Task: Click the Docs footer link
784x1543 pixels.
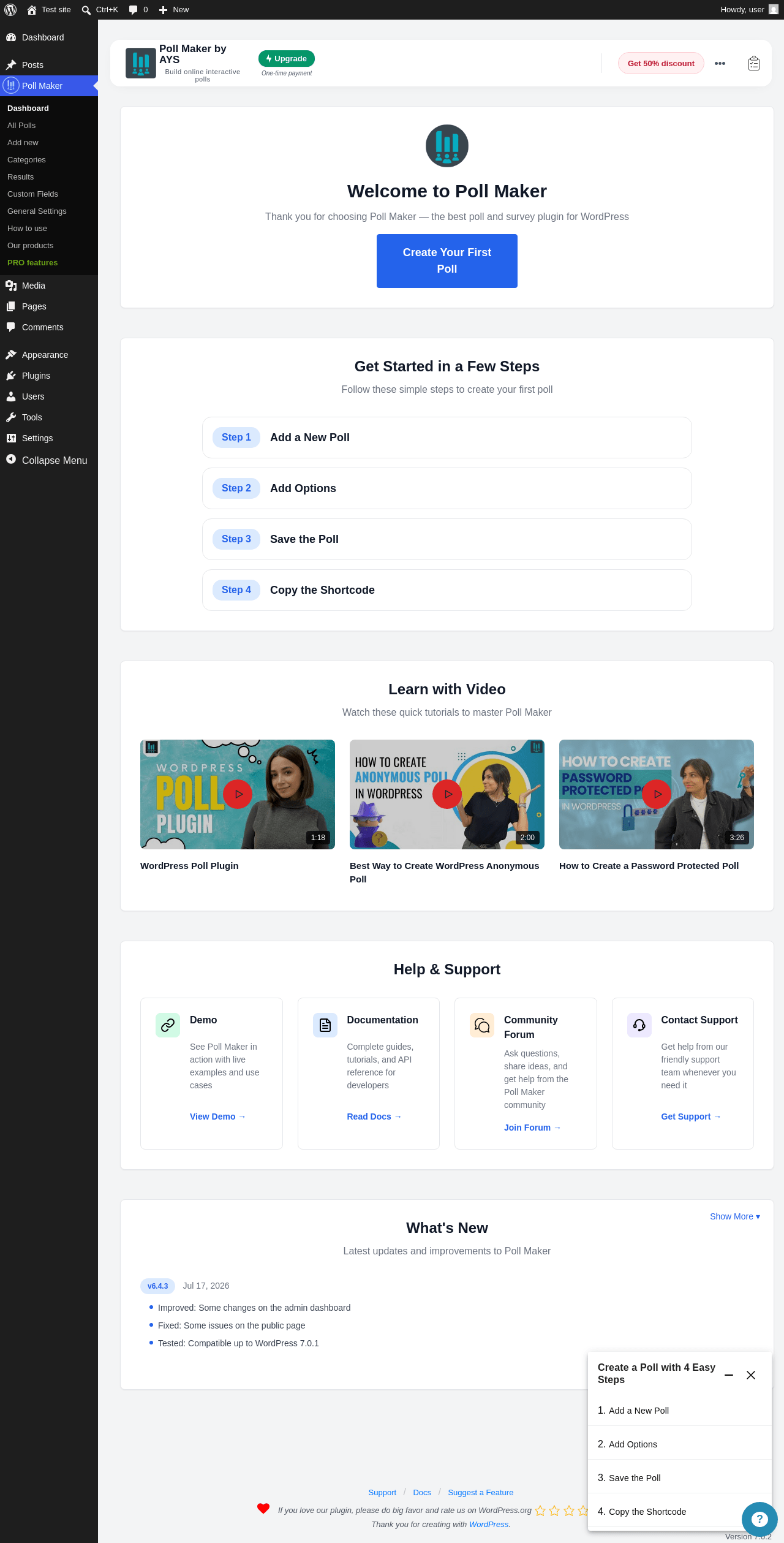Action: click(x=422, y=1493)
